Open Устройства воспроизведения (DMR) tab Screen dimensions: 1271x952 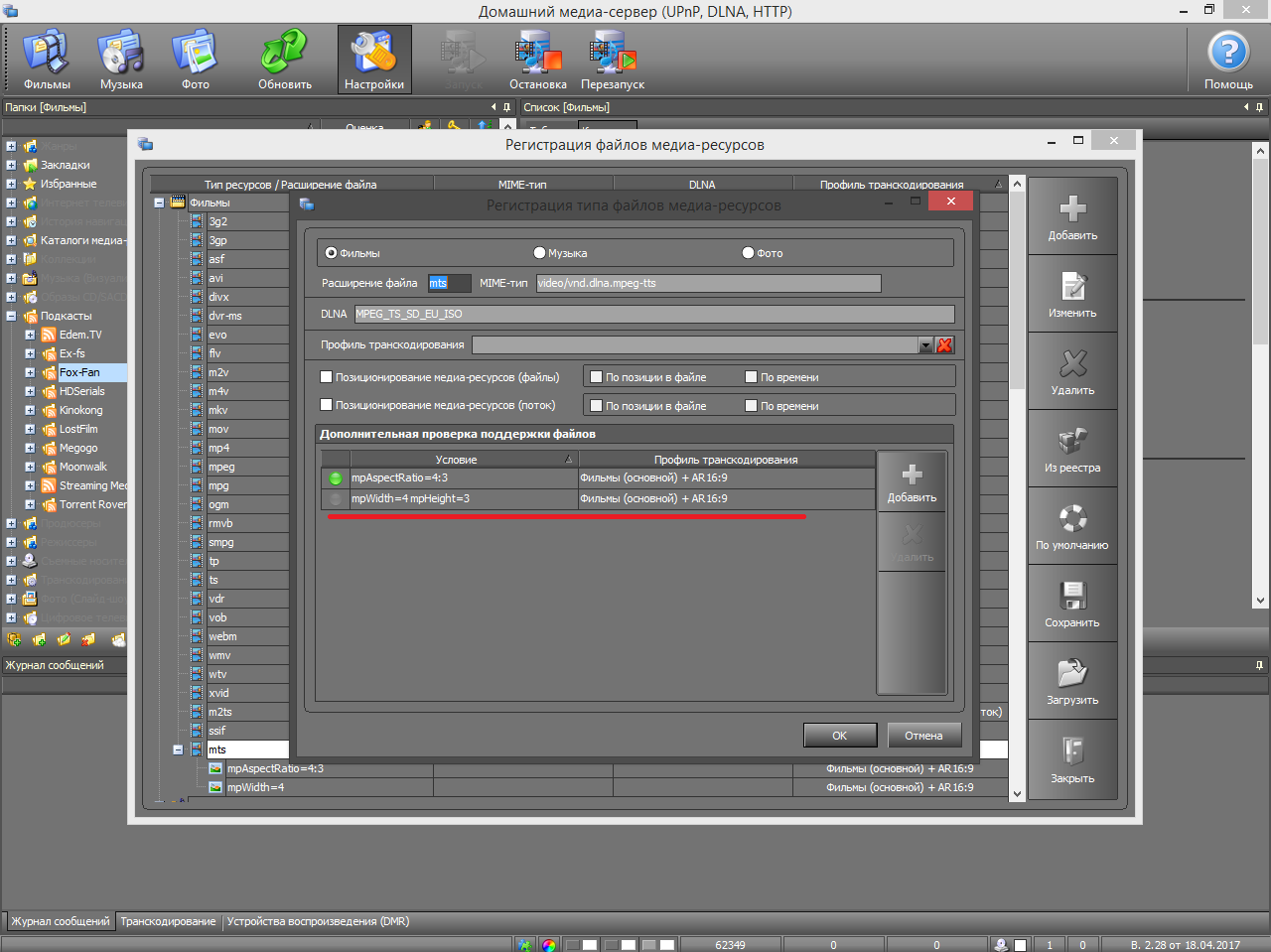click(x=318, y=921)
